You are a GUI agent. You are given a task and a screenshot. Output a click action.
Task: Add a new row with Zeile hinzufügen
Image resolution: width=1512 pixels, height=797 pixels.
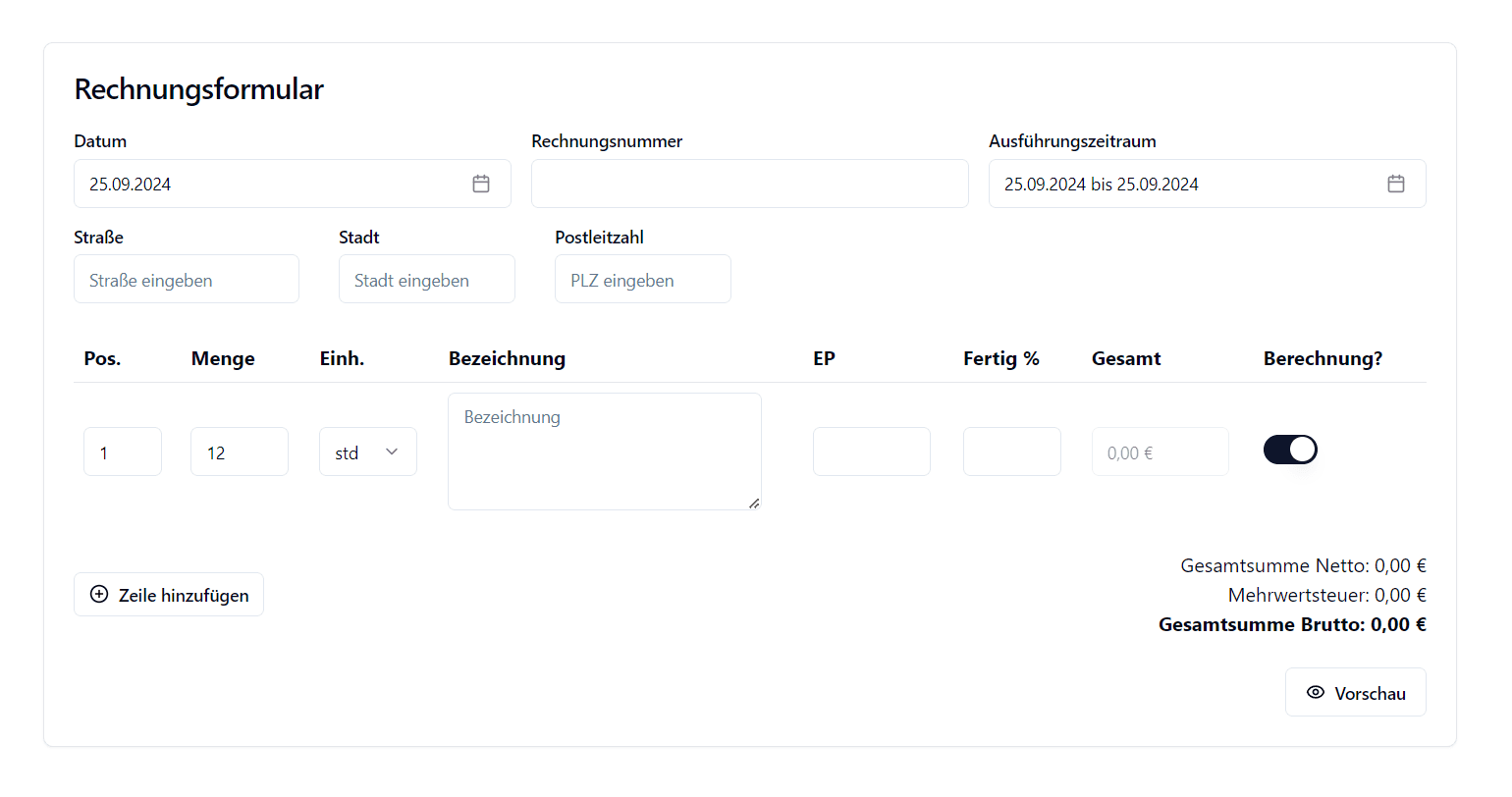tap(168, 594)
